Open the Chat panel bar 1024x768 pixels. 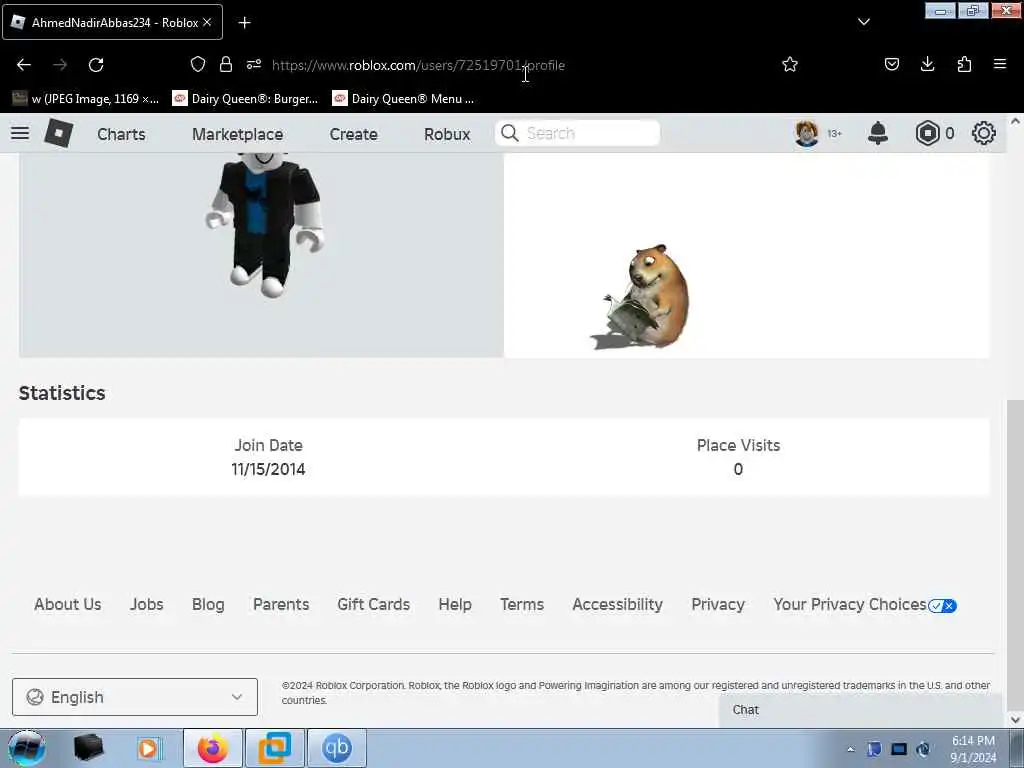860,710
